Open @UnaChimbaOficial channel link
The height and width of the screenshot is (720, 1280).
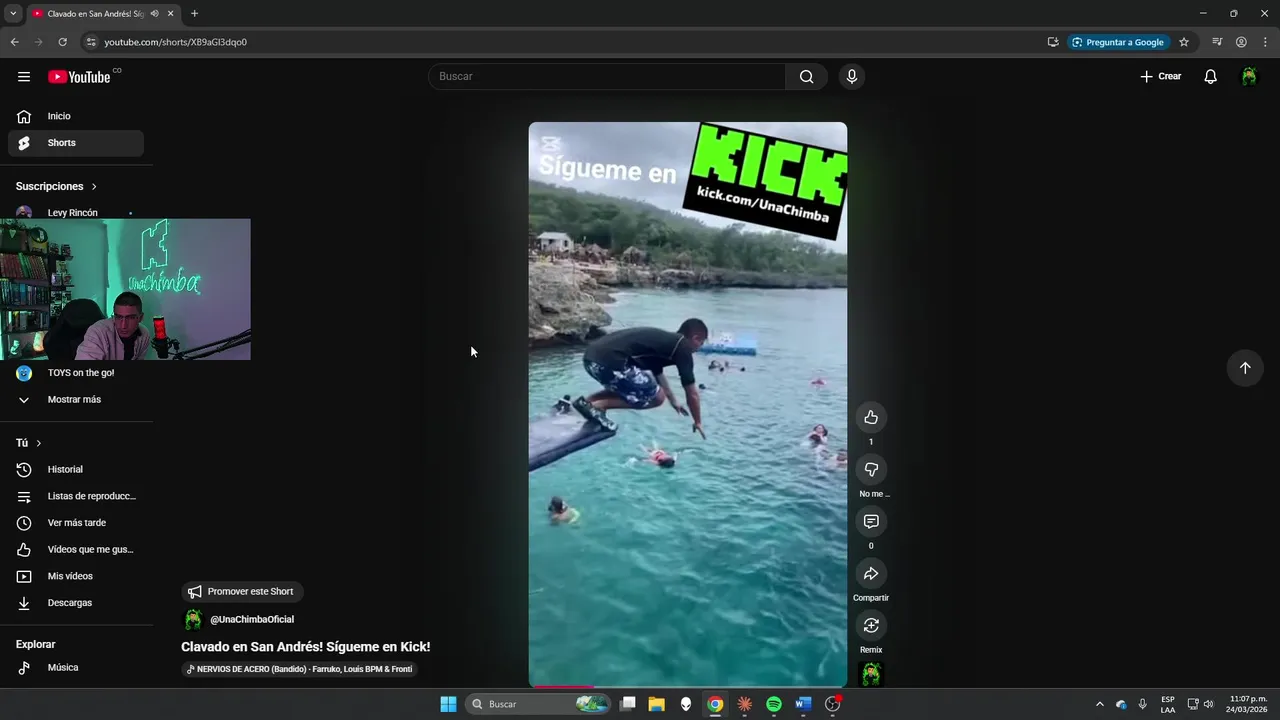[251, 620]
